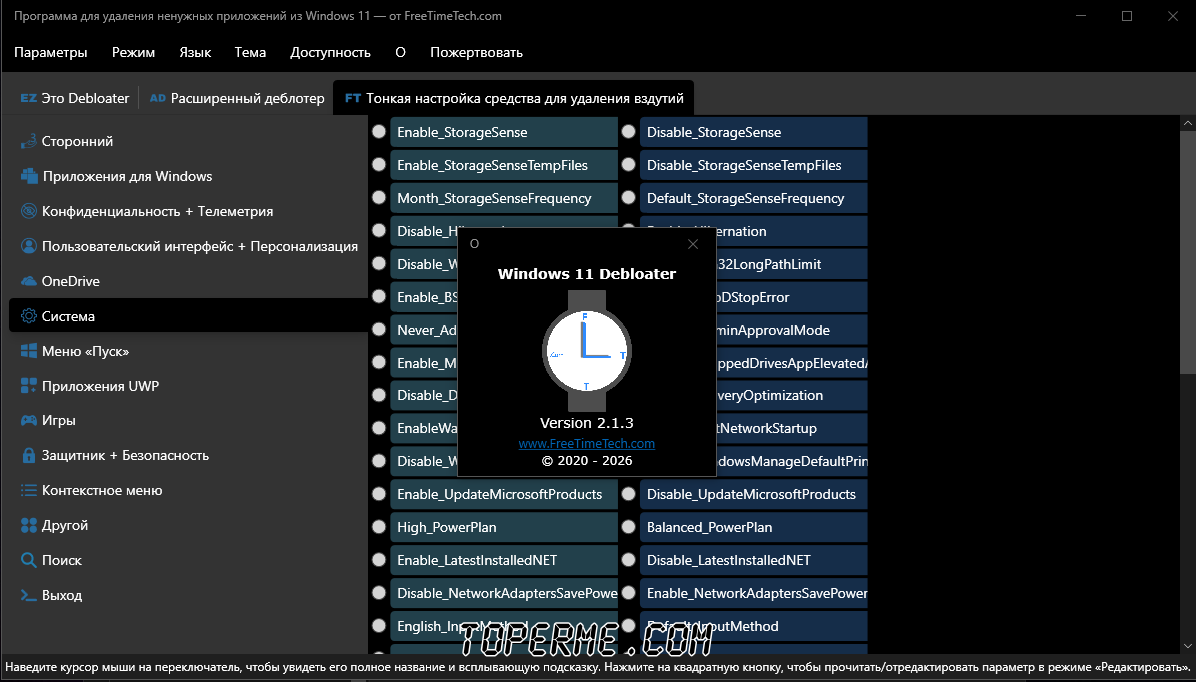Click the Система gear icon
Viewport: 1196px width, 682px height.
click(x=28, y=316)
